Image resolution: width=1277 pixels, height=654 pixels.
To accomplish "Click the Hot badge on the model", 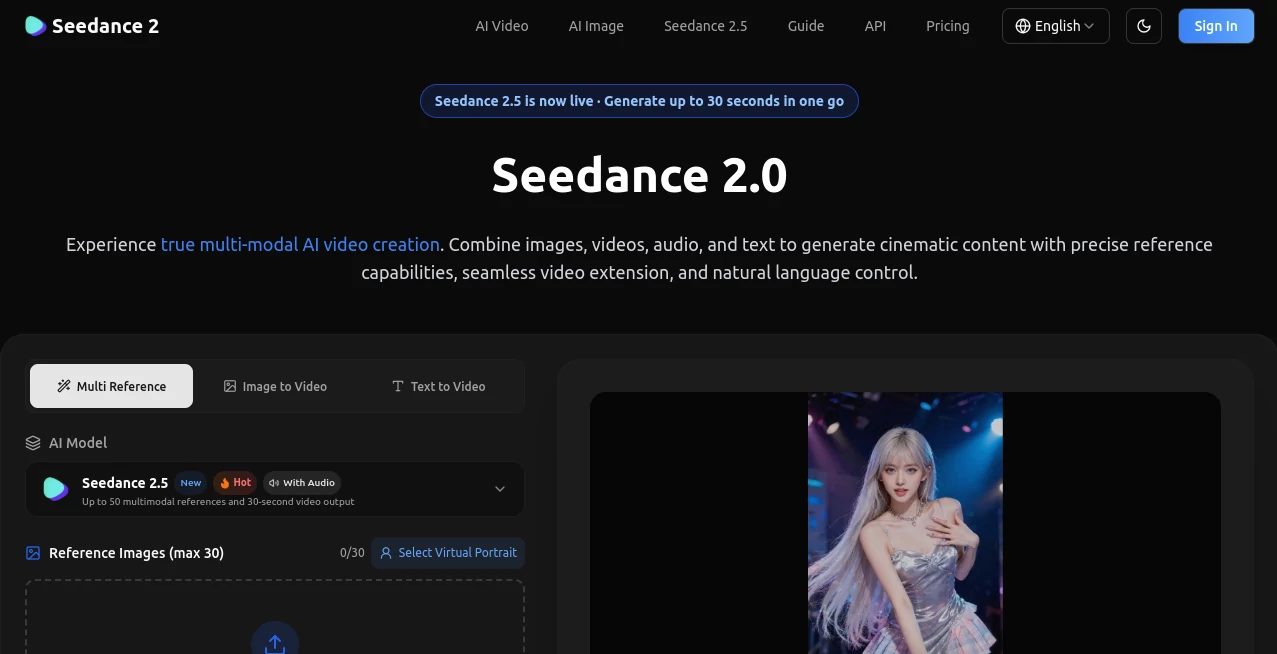I will tap(235, 482).
